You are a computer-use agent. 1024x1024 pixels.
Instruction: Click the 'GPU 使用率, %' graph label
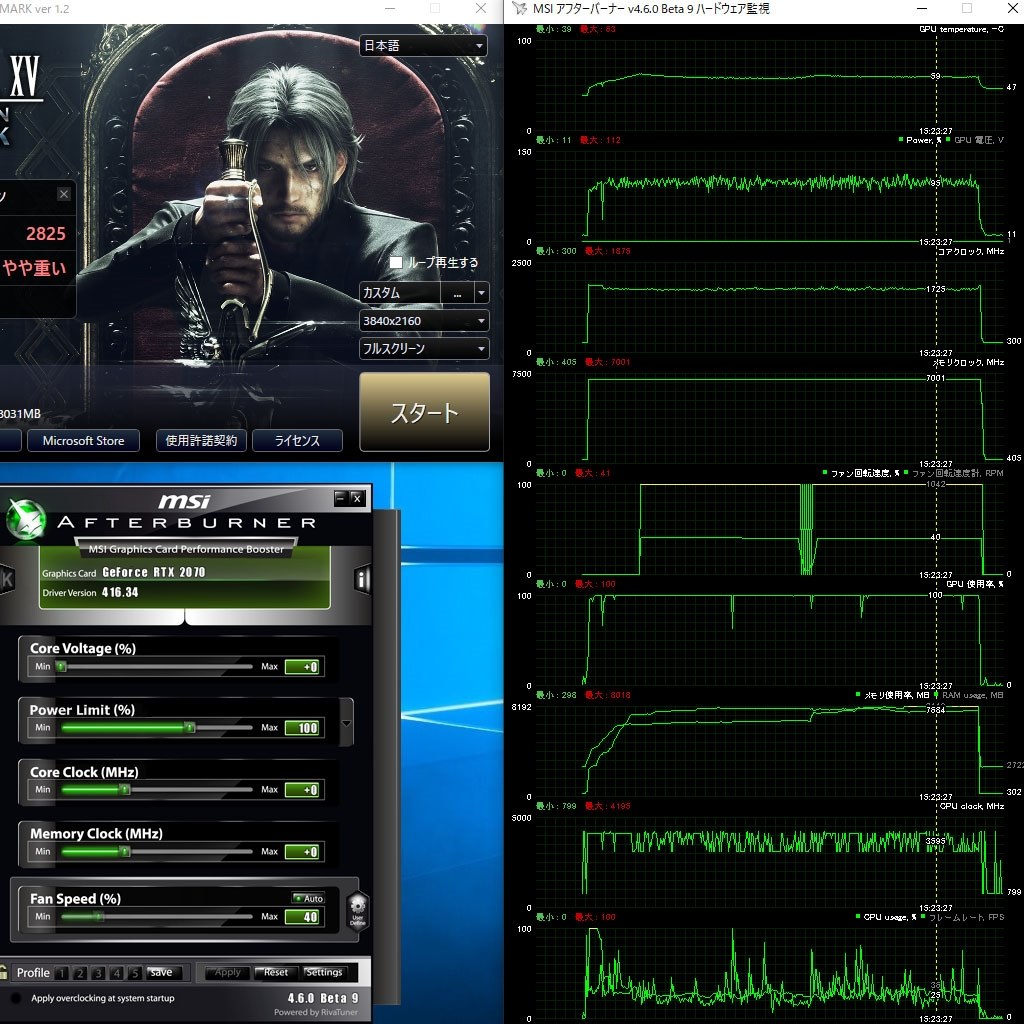point(975,584)
